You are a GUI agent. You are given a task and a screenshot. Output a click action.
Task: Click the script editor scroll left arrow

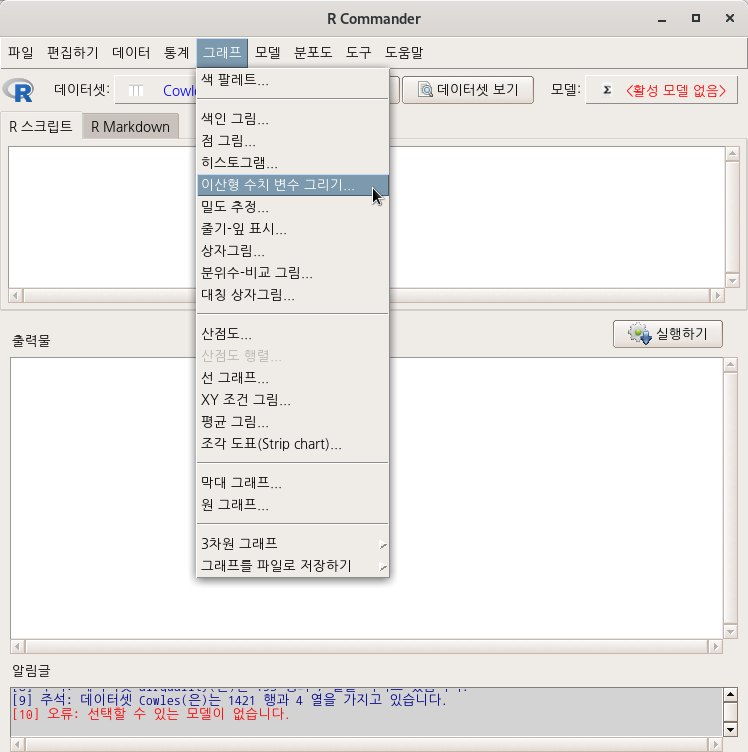(16, 295)
